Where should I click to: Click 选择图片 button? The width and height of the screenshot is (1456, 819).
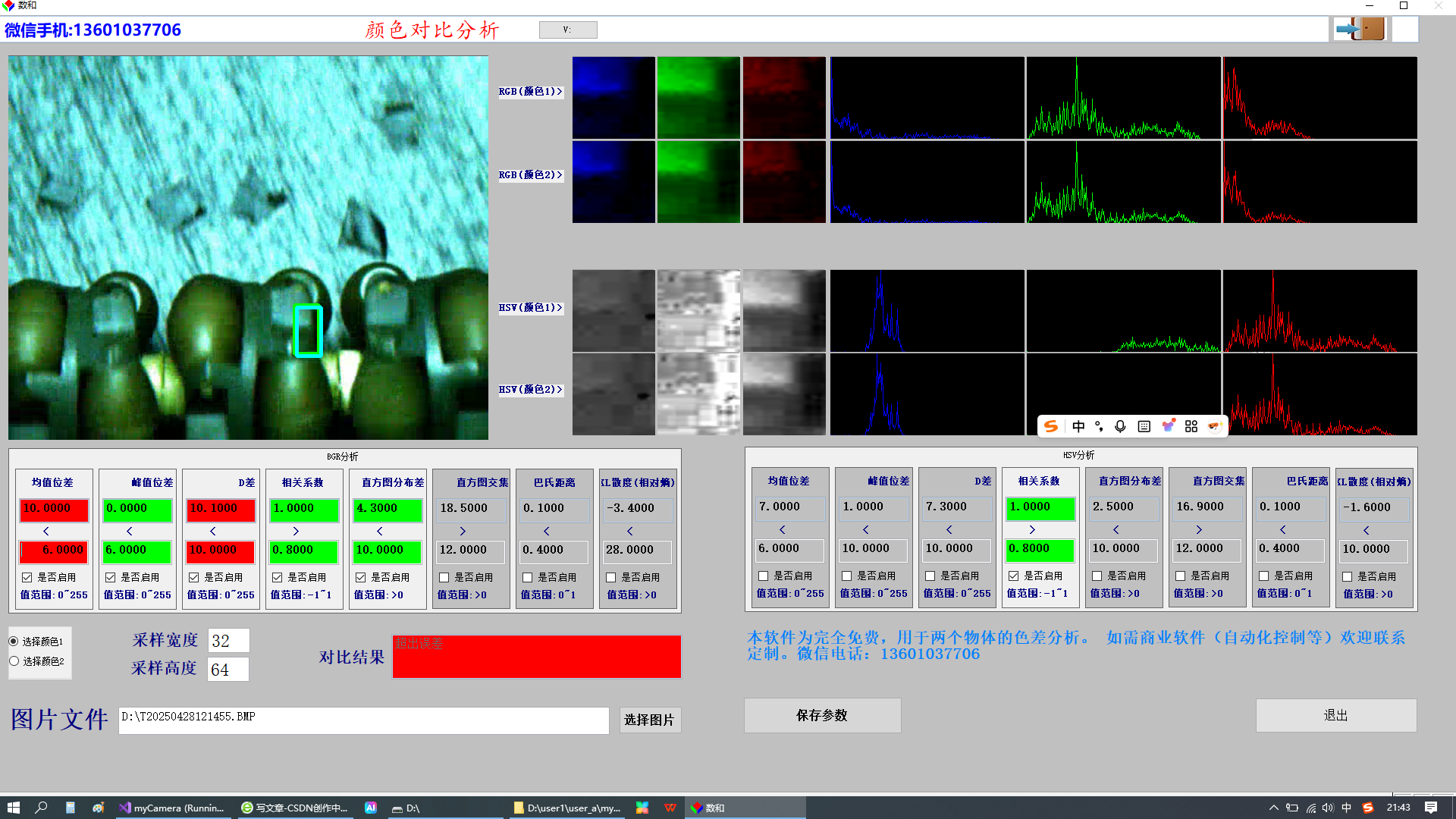point(649,720)
